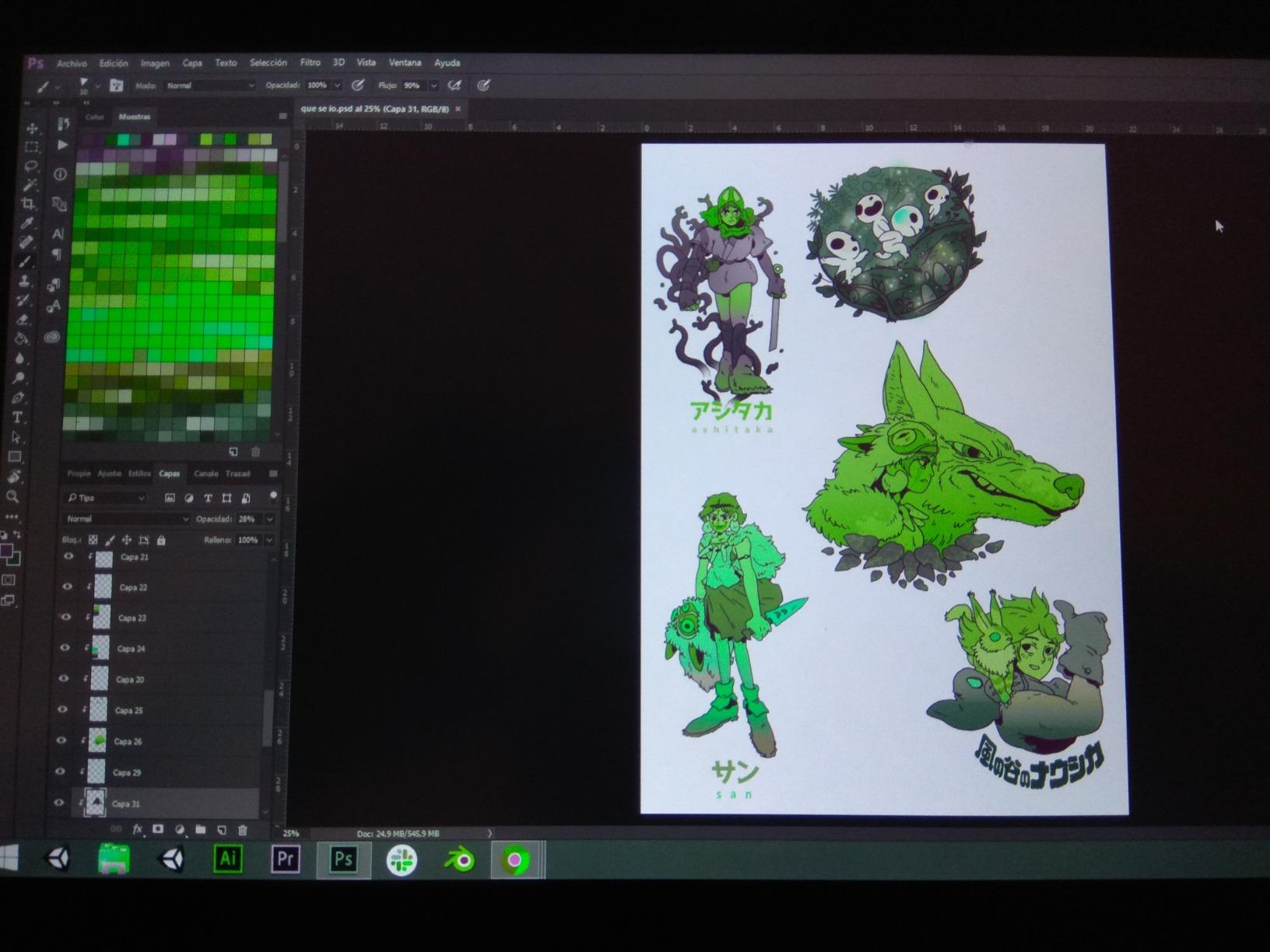Delete the selected layer with trash icon
This screenshot has height=952, width=1270.
click(x=242, y=831)
